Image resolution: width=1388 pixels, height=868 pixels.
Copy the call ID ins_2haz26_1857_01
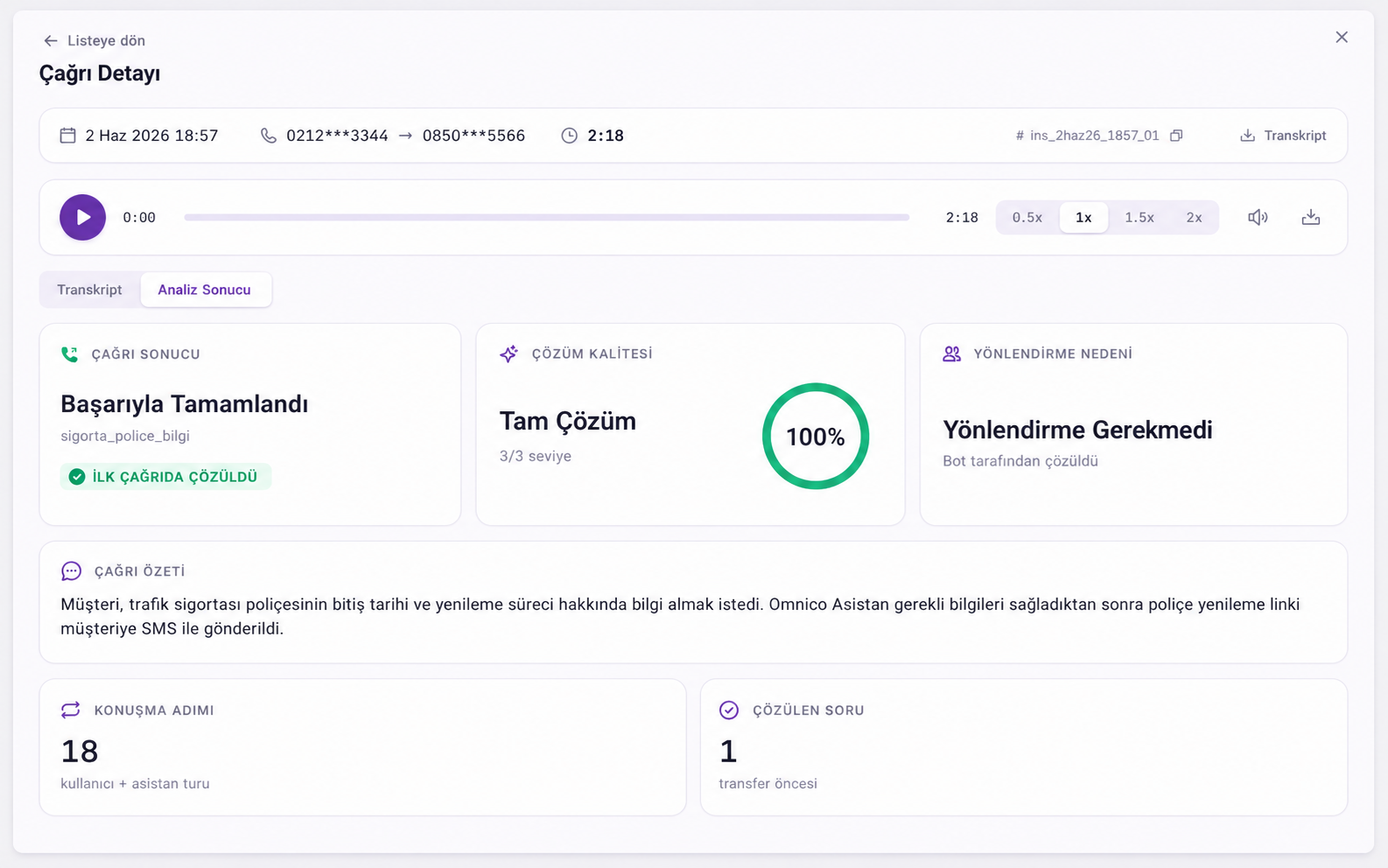tap(1176, 136)
